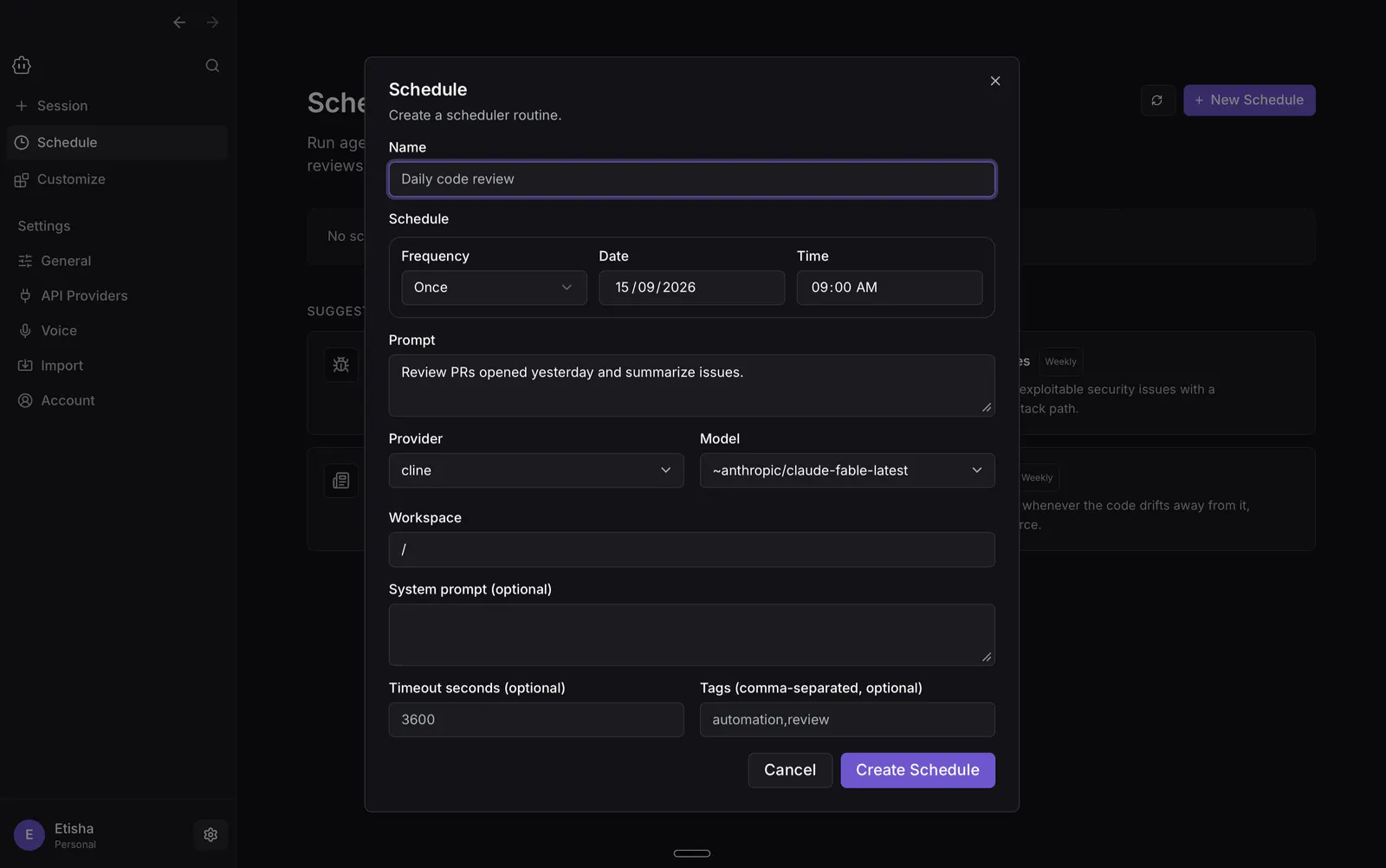Open the Model dropdown for claude-fable-latest
The image size is (1386, 868).
(847, 470)
